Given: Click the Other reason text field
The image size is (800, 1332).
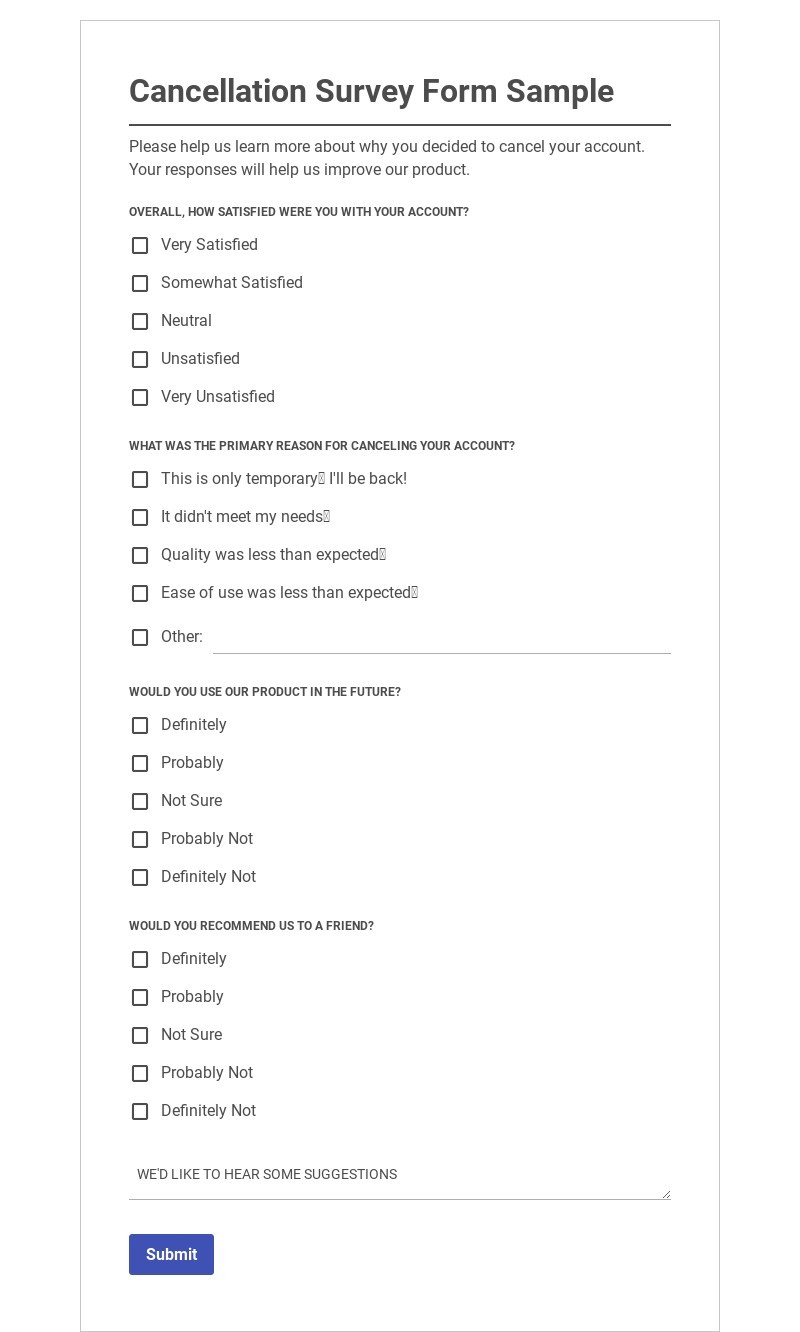Looking at the screenshot, I should [x=441, y=638].
